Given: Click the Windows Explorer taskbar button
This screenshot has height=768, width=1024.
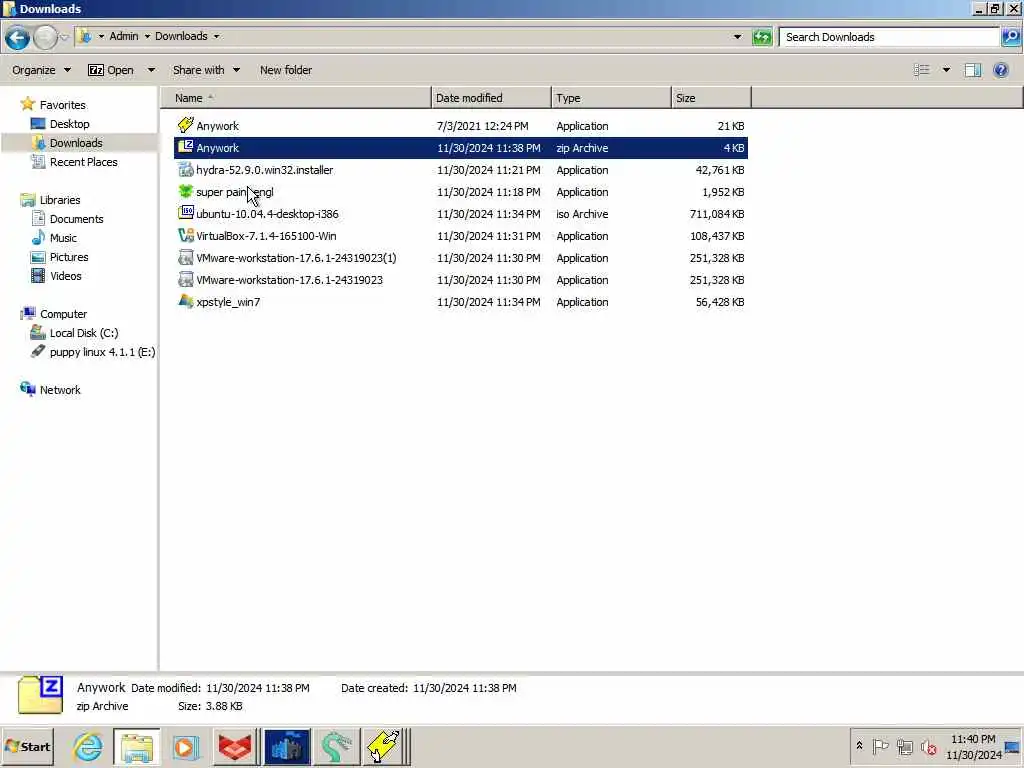Looking at the screenshot, I should [x=136, y=746].
